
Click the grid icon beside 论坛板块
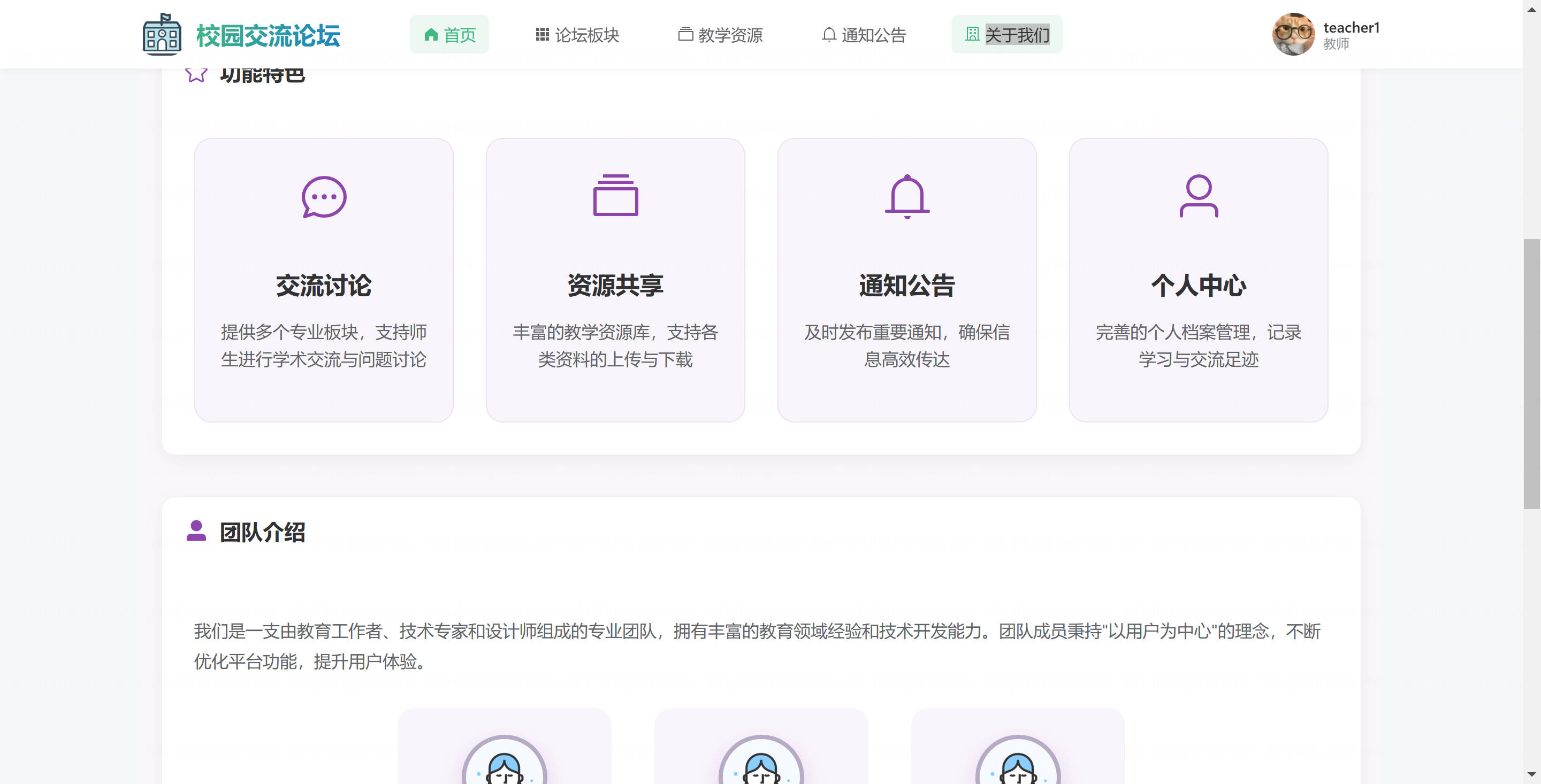[542, 35]
